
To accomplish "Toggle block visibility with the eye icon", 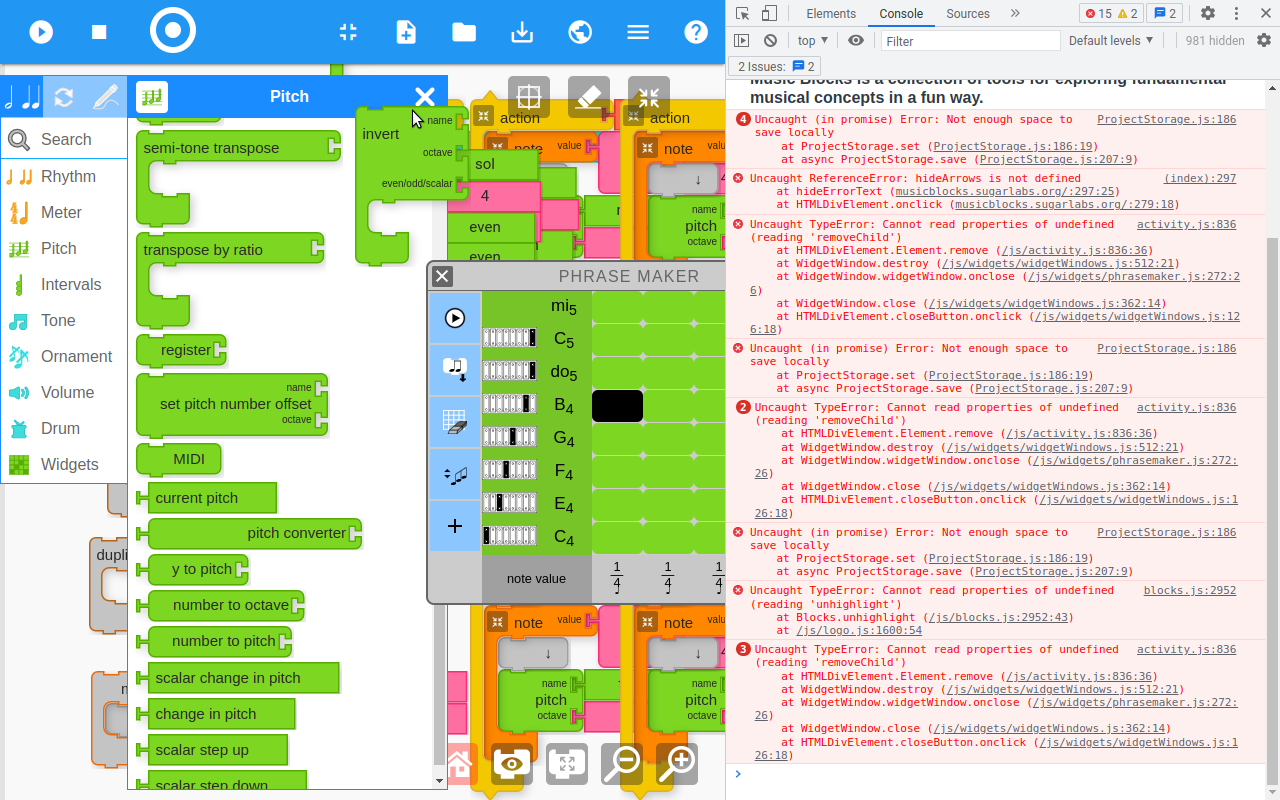I will [512, 763].
